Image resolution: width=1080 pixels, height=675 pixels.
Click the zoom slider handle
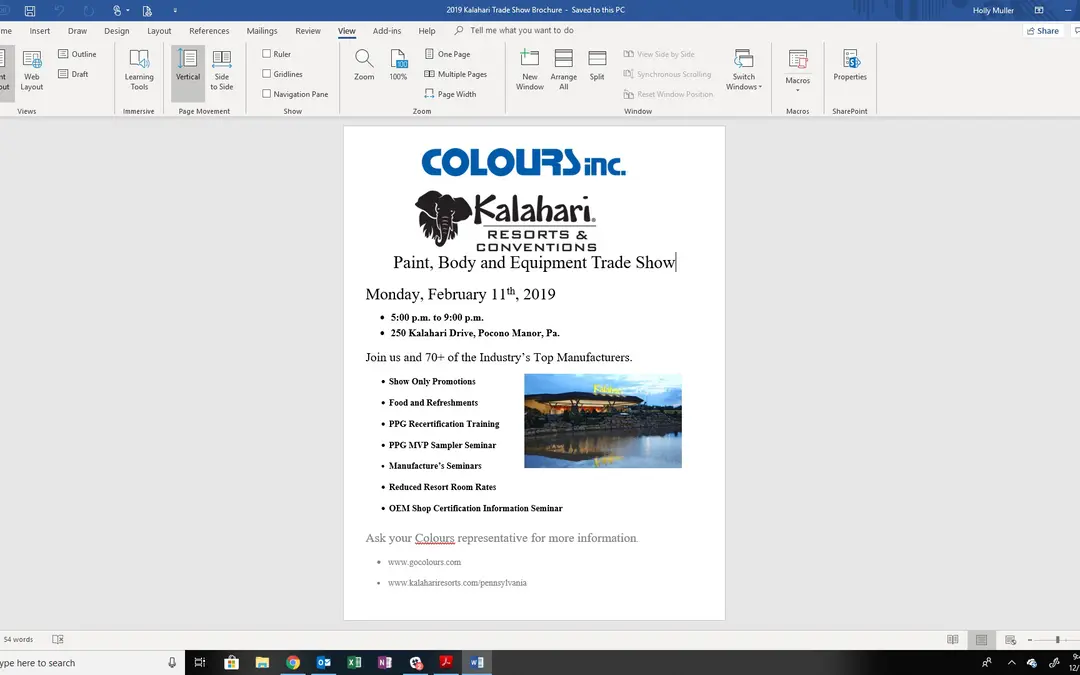1057,640
